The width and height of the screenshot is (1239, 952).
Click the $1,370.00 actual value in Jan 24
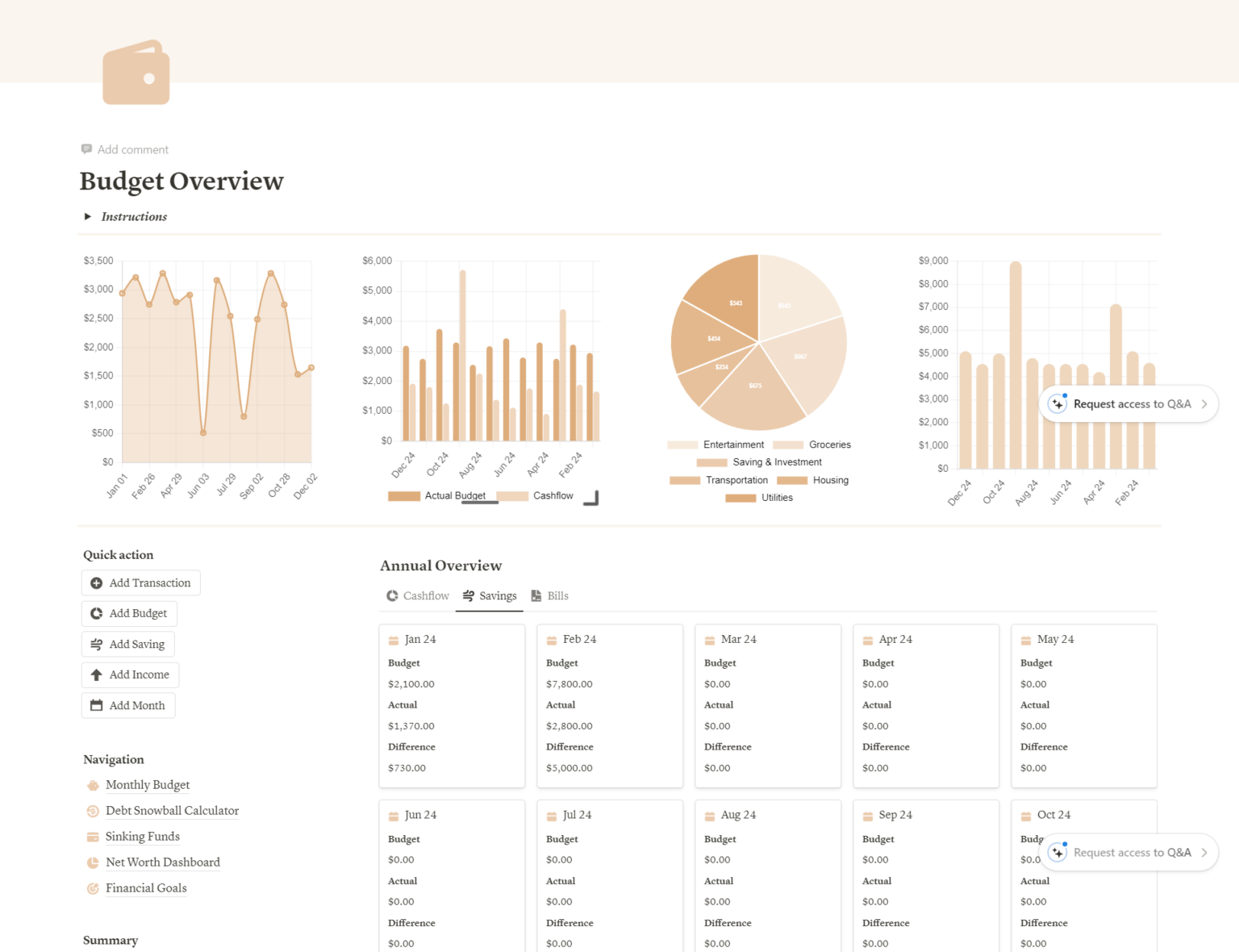point(411,726)
